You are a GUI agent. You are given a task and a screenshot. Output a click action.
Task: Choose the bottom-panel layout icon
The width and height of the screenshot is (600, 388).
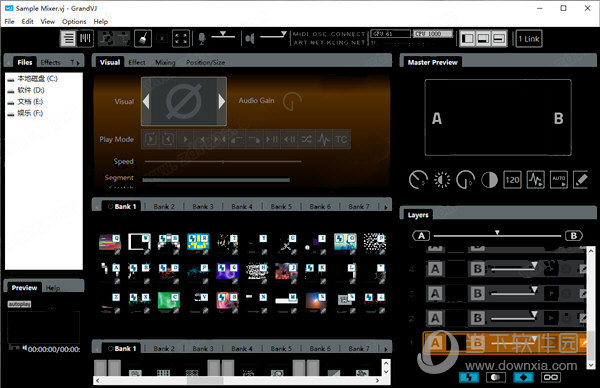(x=483, y=39)
